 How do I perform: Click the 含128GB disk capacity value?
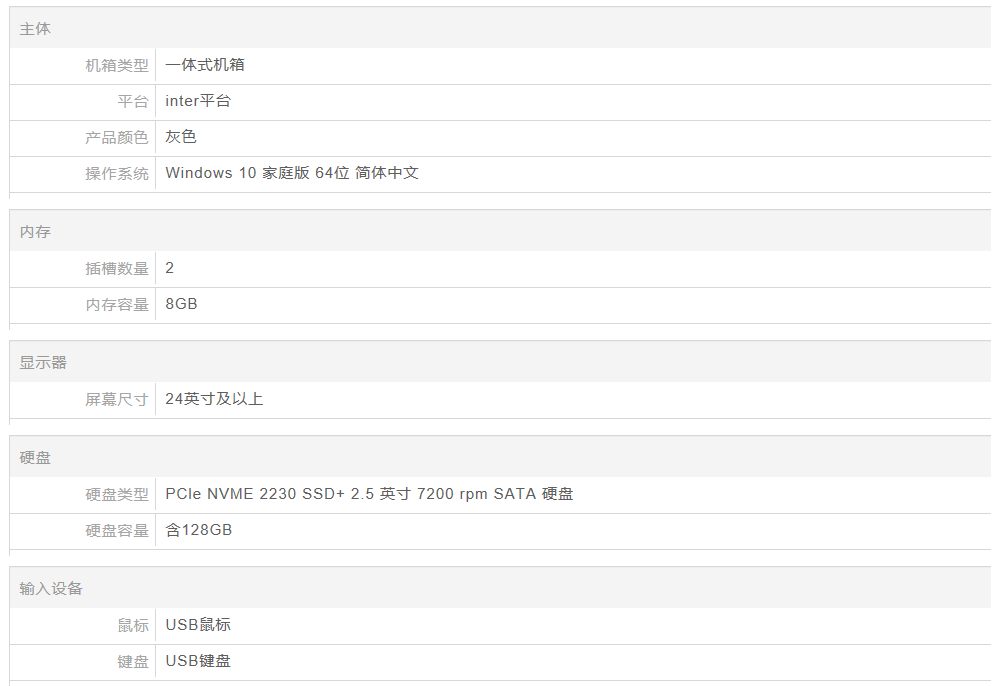(x=198, y=530)
